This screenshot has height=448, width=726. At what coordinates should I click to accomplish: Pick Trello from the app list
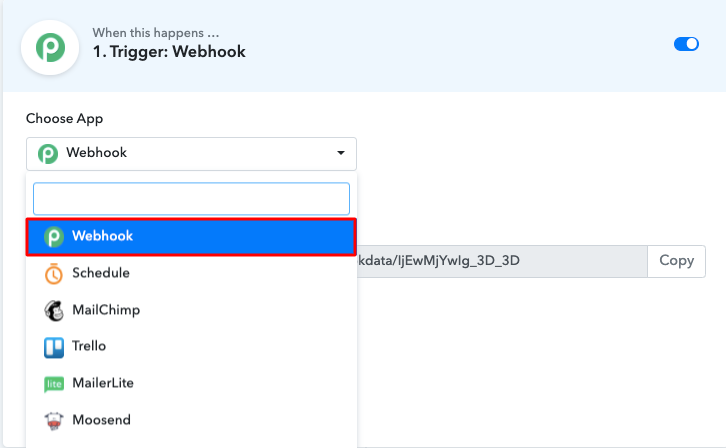(191, 347)
